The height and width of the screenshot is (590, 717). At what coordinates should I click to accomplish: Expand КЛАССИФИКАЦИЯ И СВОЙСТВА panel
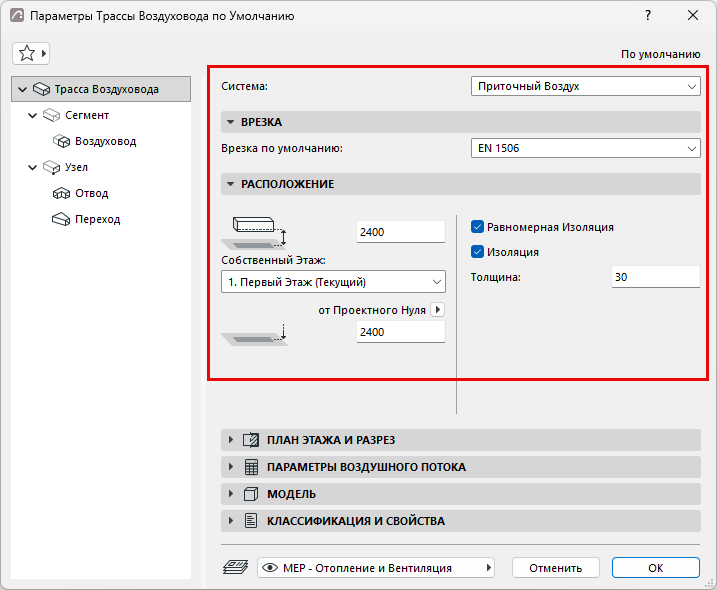pos(460,521)
